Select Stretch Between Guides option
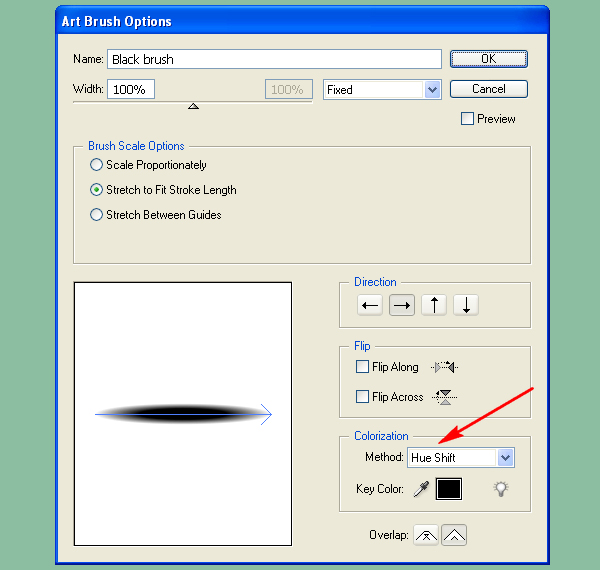 coord(96,215)
